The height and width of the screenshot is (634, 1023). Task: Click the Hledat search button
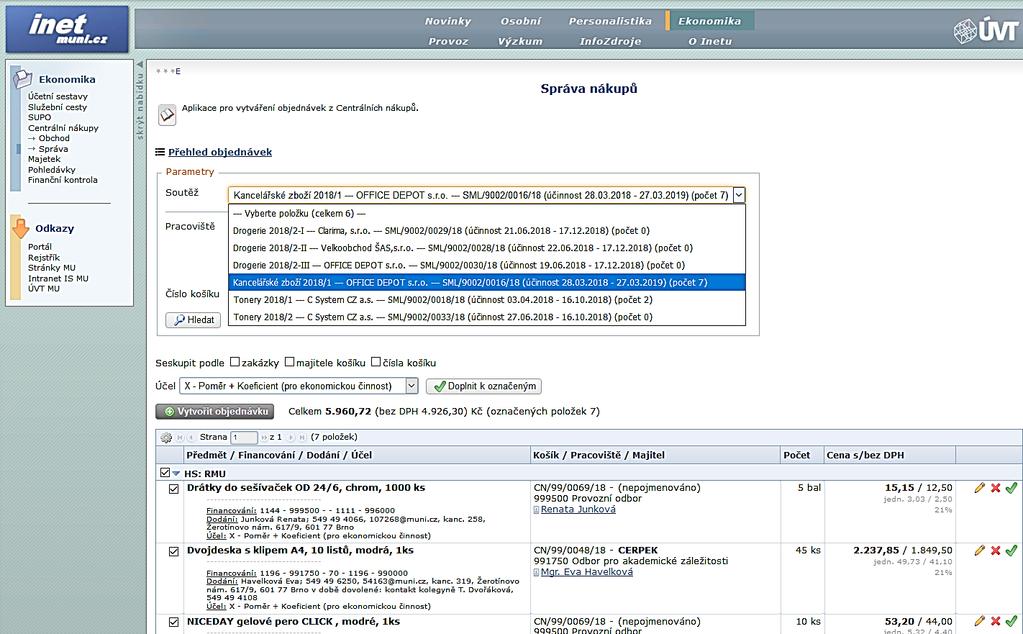(x=193, y=320)
